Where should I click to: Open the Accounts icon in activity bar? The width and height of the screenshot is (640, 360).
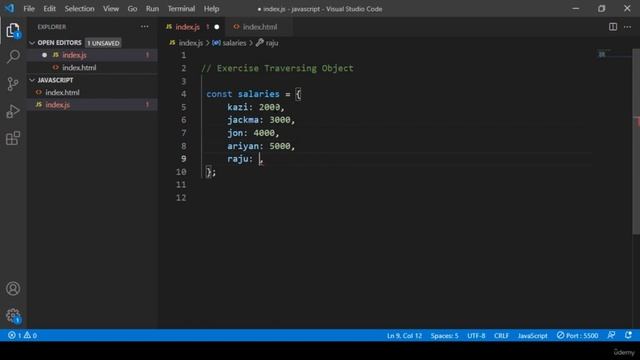click(x=13, y=289)
